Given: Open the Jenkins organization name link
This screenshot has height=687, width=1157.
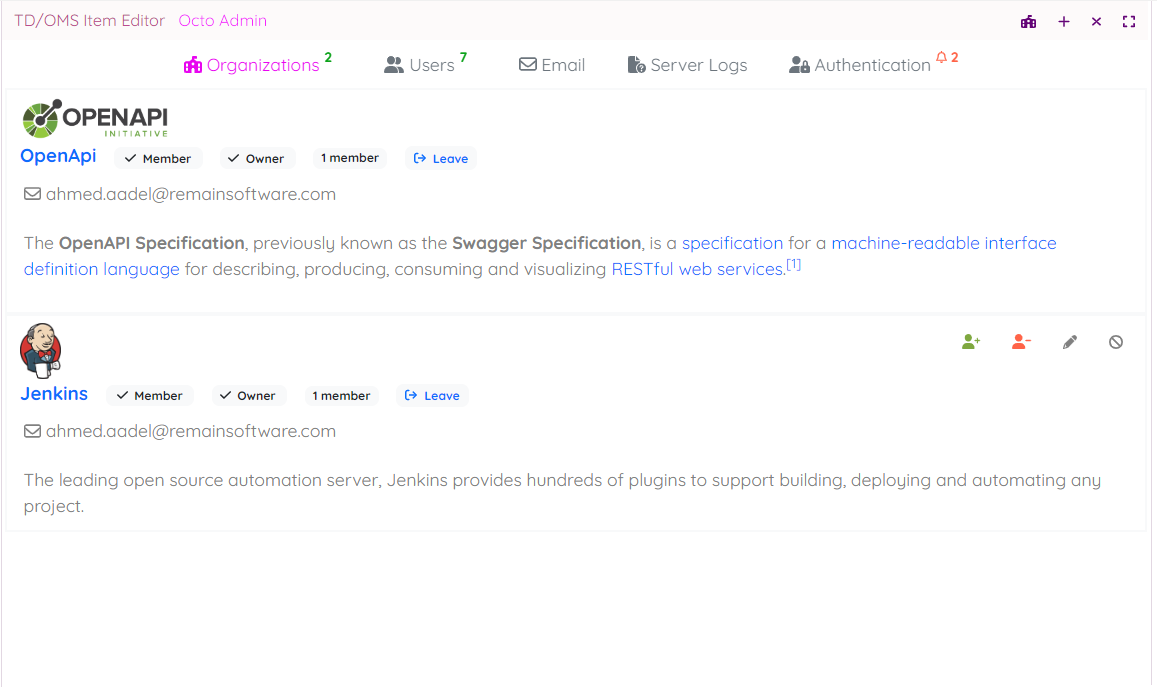Looking at the screenshot, I should pos(54,394).
